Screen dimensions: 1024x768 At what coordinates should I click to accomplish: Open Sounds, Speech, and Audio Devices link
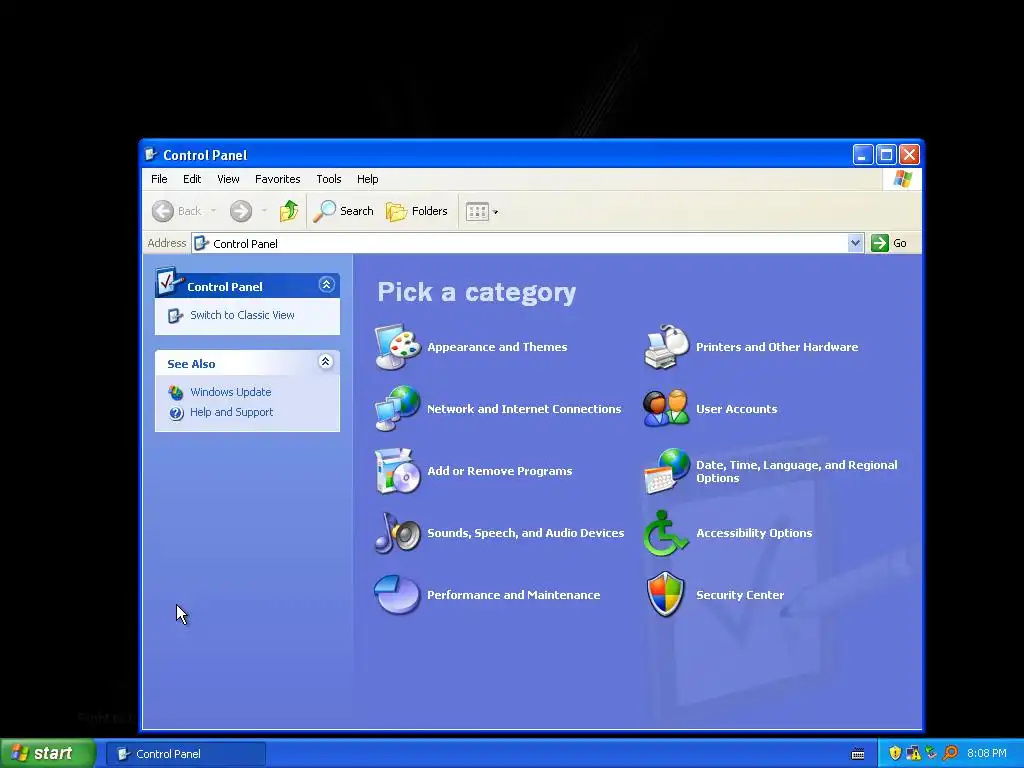click(526, 533)
